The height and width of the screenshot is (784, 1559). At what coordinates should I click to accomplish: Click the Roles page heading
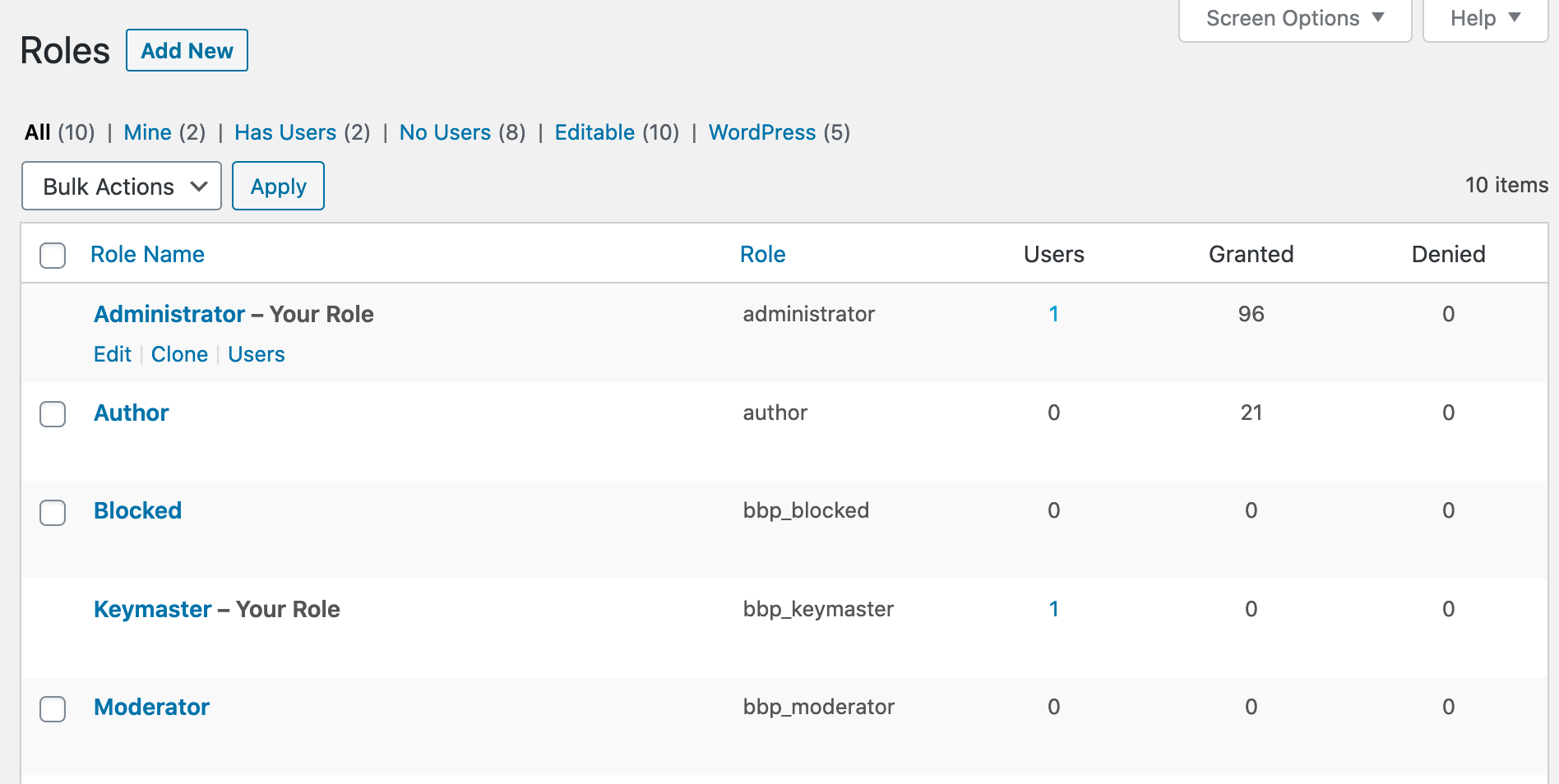(x=65, y=50)
